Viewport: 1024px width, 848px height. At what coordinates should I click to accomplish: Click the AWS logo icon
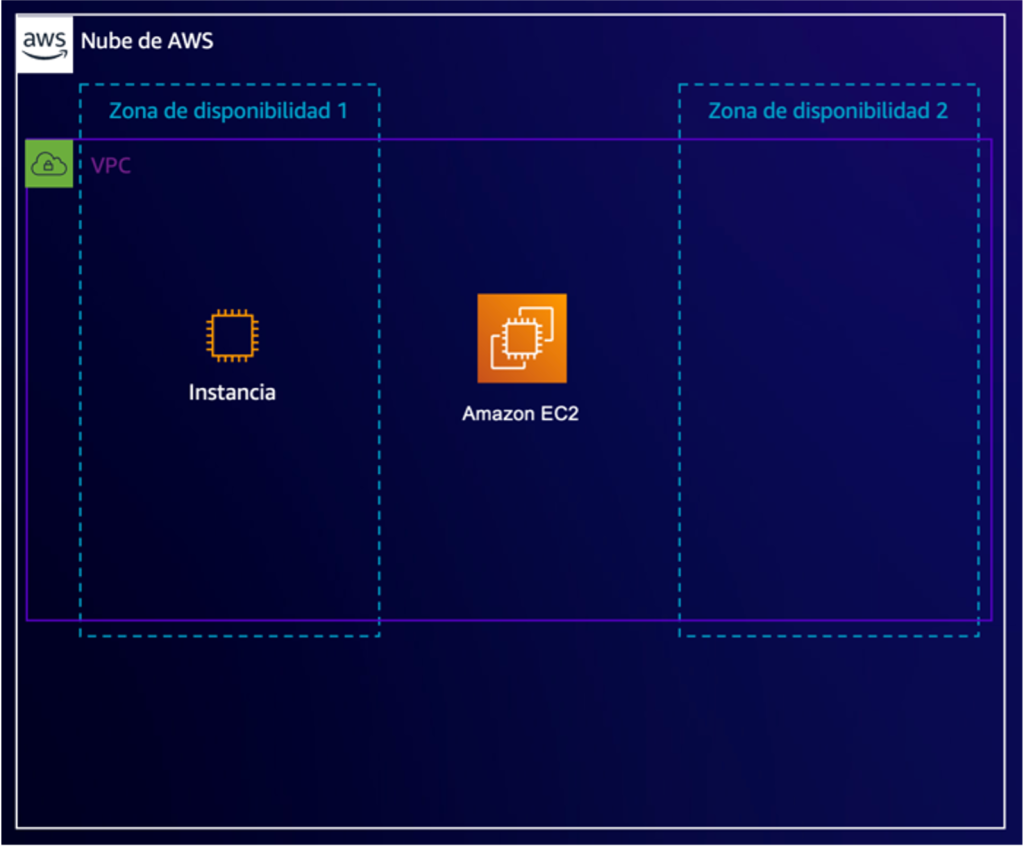click(44, 44)
